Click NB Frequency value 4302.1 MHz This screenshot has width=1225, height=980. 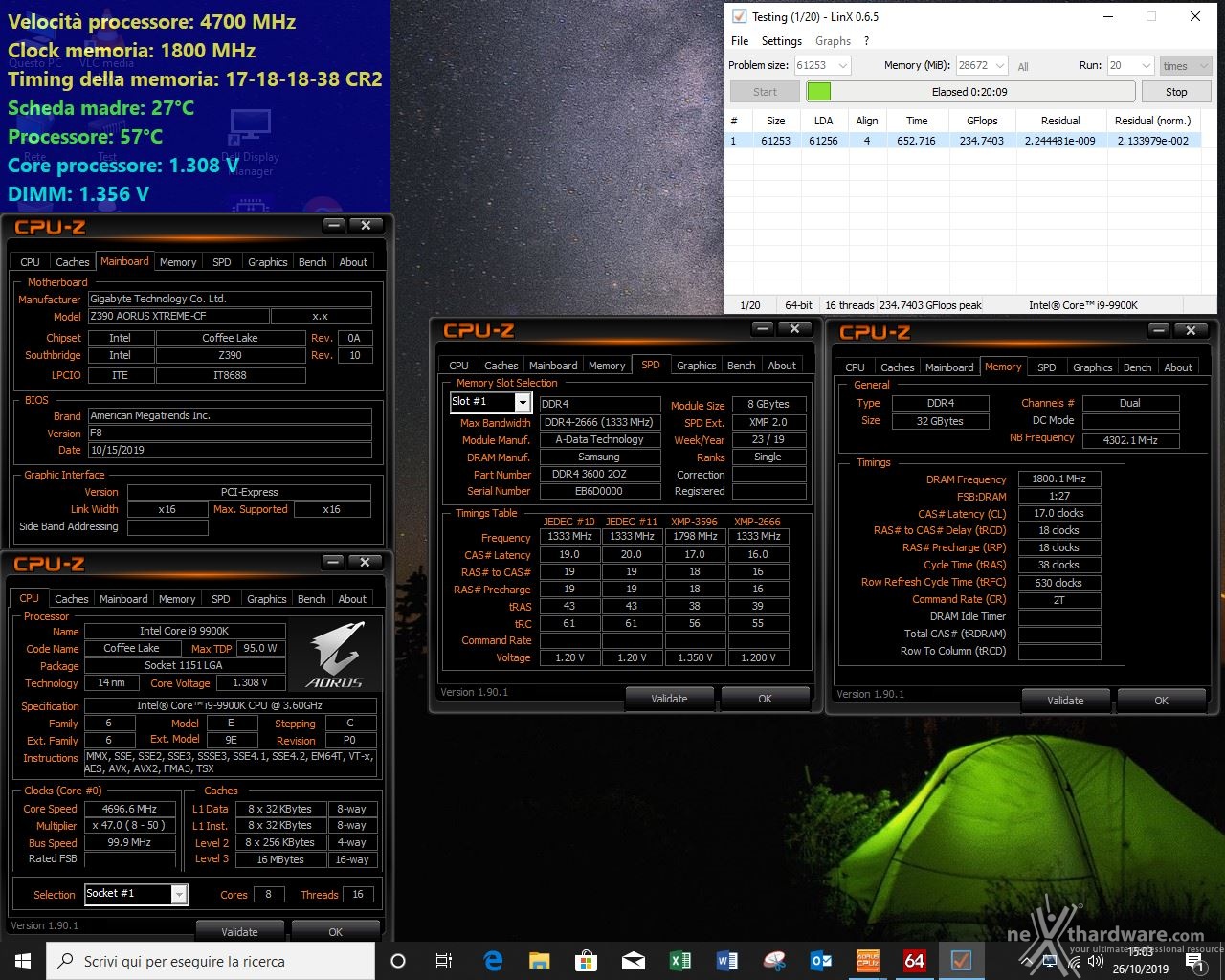1130,440
